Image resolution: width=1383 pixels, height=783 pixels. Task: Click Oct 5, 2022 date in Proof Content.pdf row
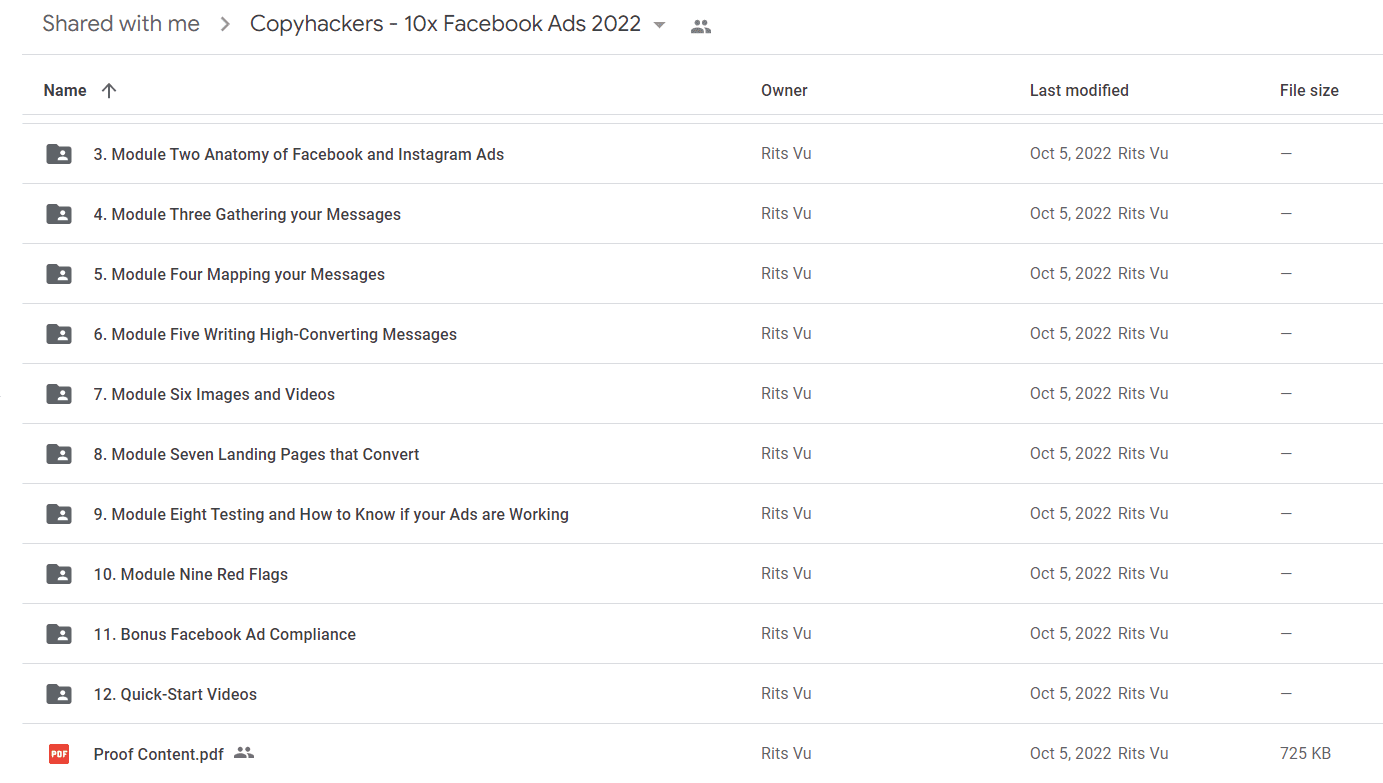pos(1071,753)
